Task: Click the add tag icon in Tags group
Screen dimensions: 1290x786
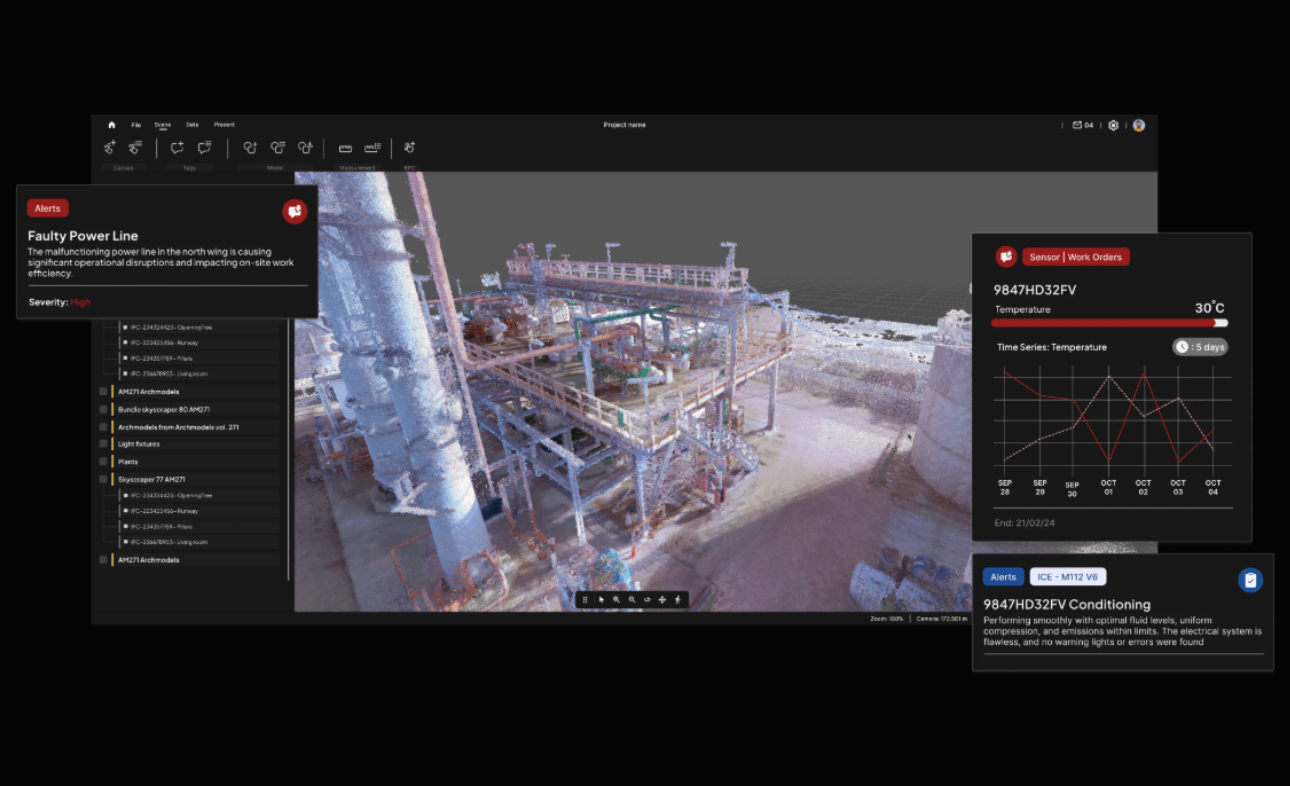Action: coord(177,148)
